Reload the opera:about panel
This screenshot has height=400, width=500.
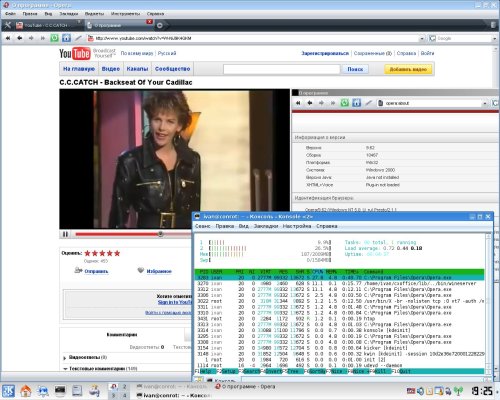click(x=345, y=103)
